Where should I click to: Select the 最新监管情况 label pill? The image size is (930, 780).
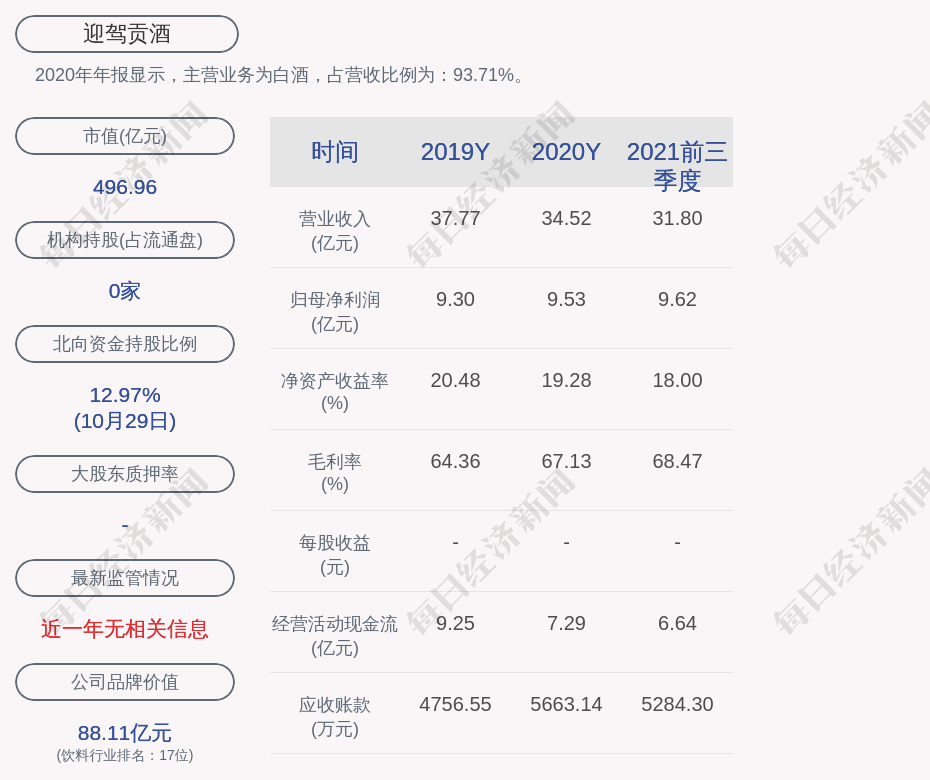click(125, 578)
